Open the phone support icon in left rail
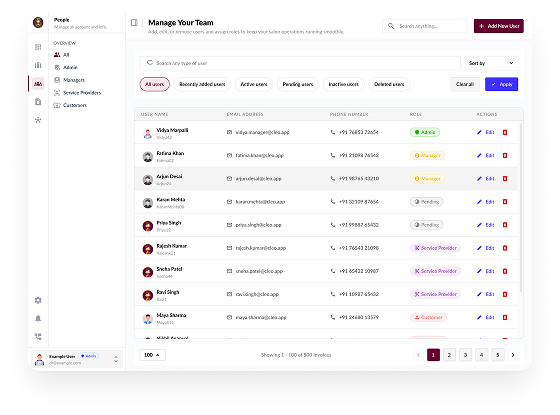 tap(38, 336)
